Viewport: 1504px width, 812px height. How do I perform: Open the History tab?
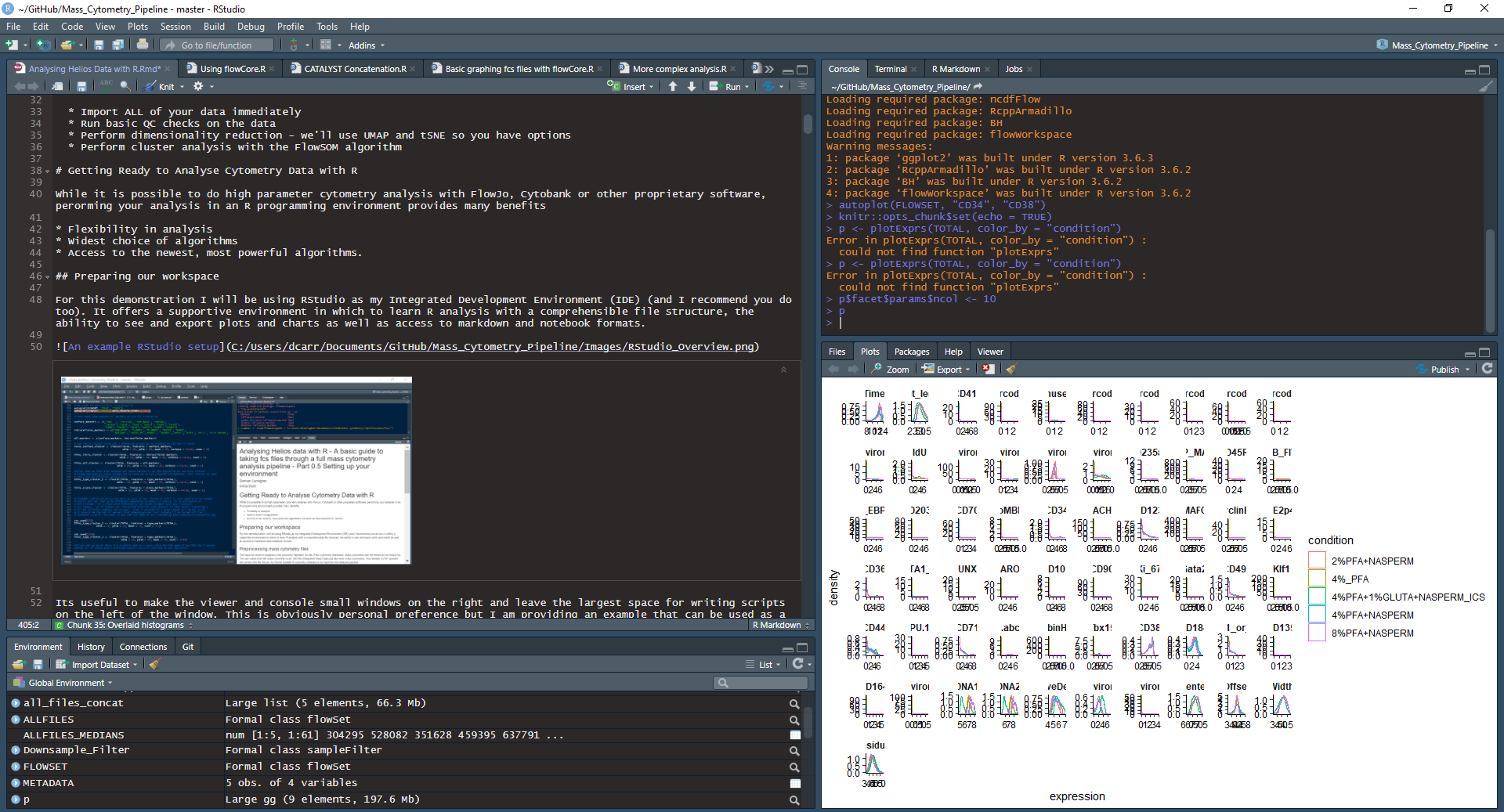point(91,647)
